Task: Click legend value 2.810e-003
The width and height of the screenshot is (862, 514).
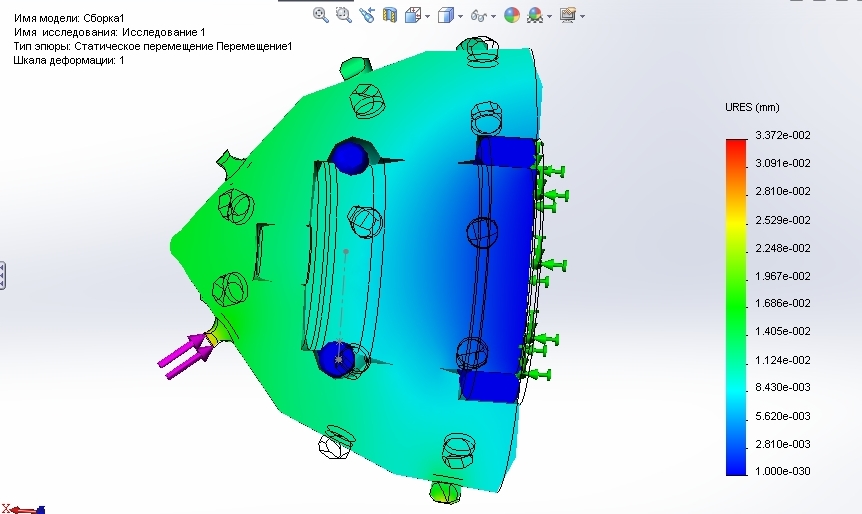Action: (783, 444)
